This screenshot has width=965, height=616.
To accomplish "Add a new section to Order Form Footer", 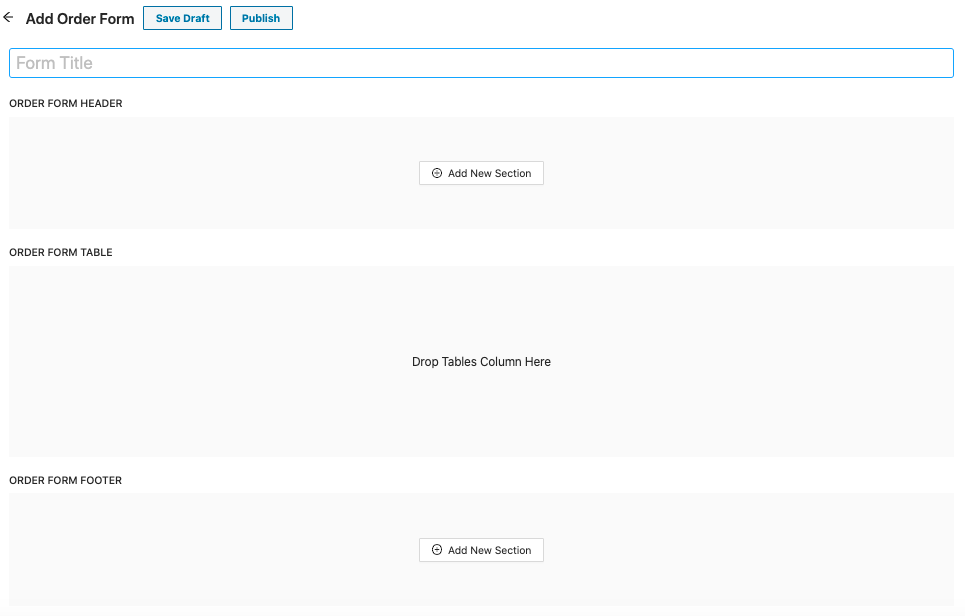I will click(x=481, y=551).
